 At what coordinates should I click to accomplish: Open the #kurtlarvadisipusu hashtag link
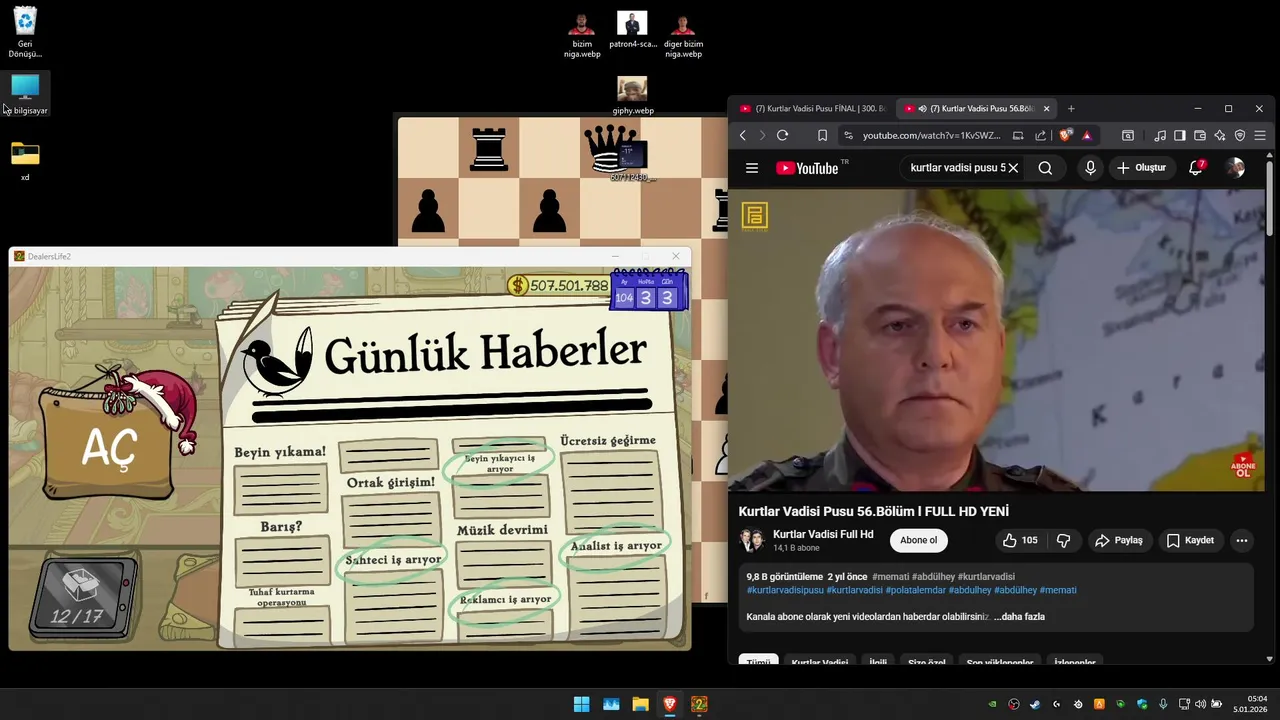785,590
